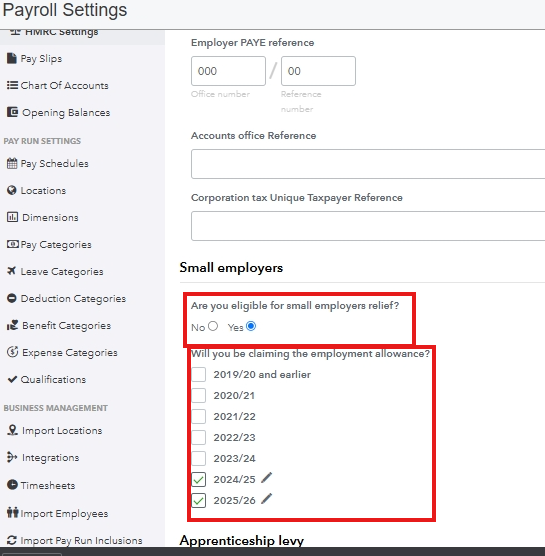Click the Pay Slips document icon
Viewport: 545px width, 556px height.
point(12,58)
